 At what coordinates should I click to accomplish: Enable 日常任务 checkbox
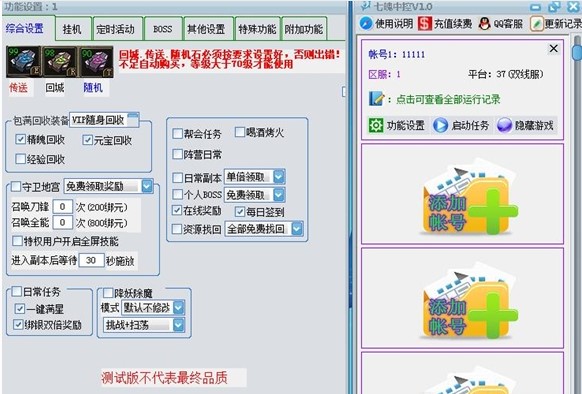(17, 291)
